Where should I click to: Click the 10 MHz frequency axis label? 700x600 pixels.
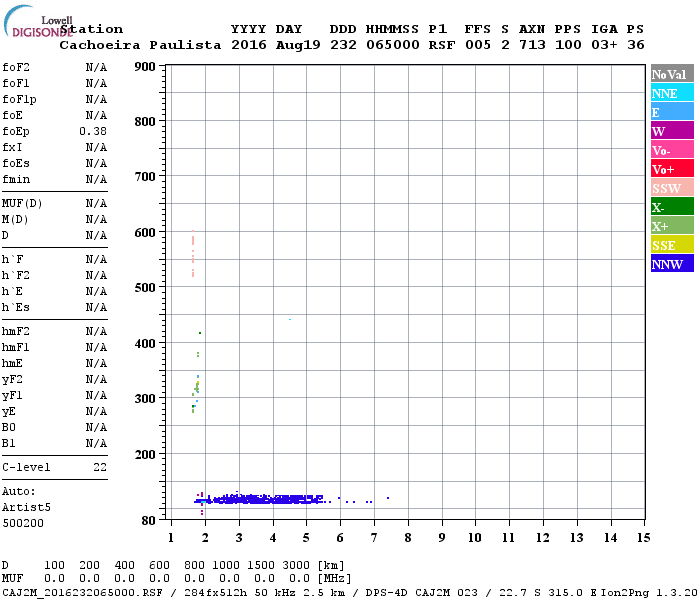tap(475, 538)
